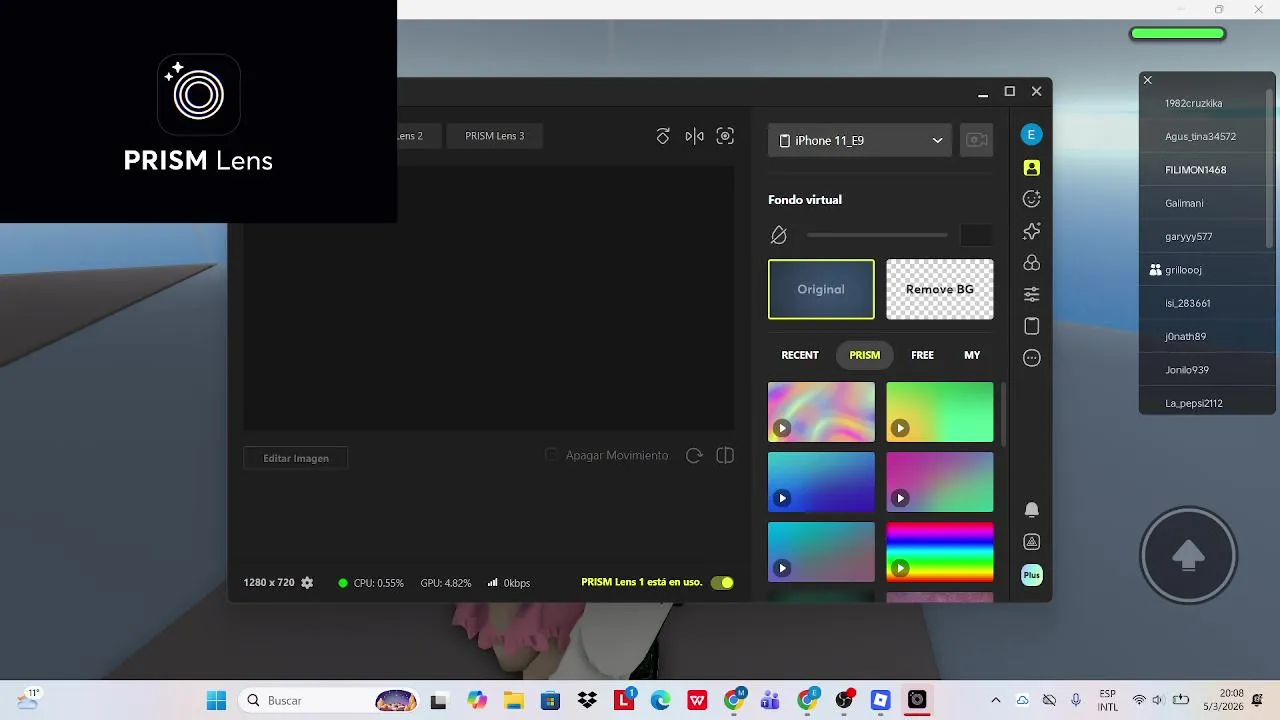This screenshot has height=720, width=1280.
Task: Open the phone frame sidebar icon
Action: (1032, 326)
